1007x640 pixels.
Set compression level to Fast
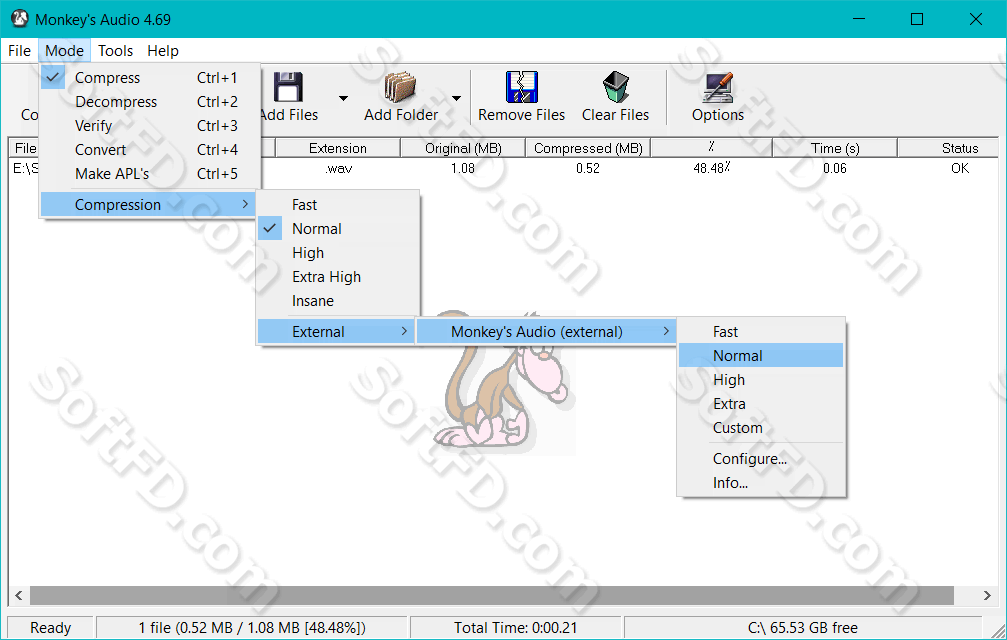[338, 205]
